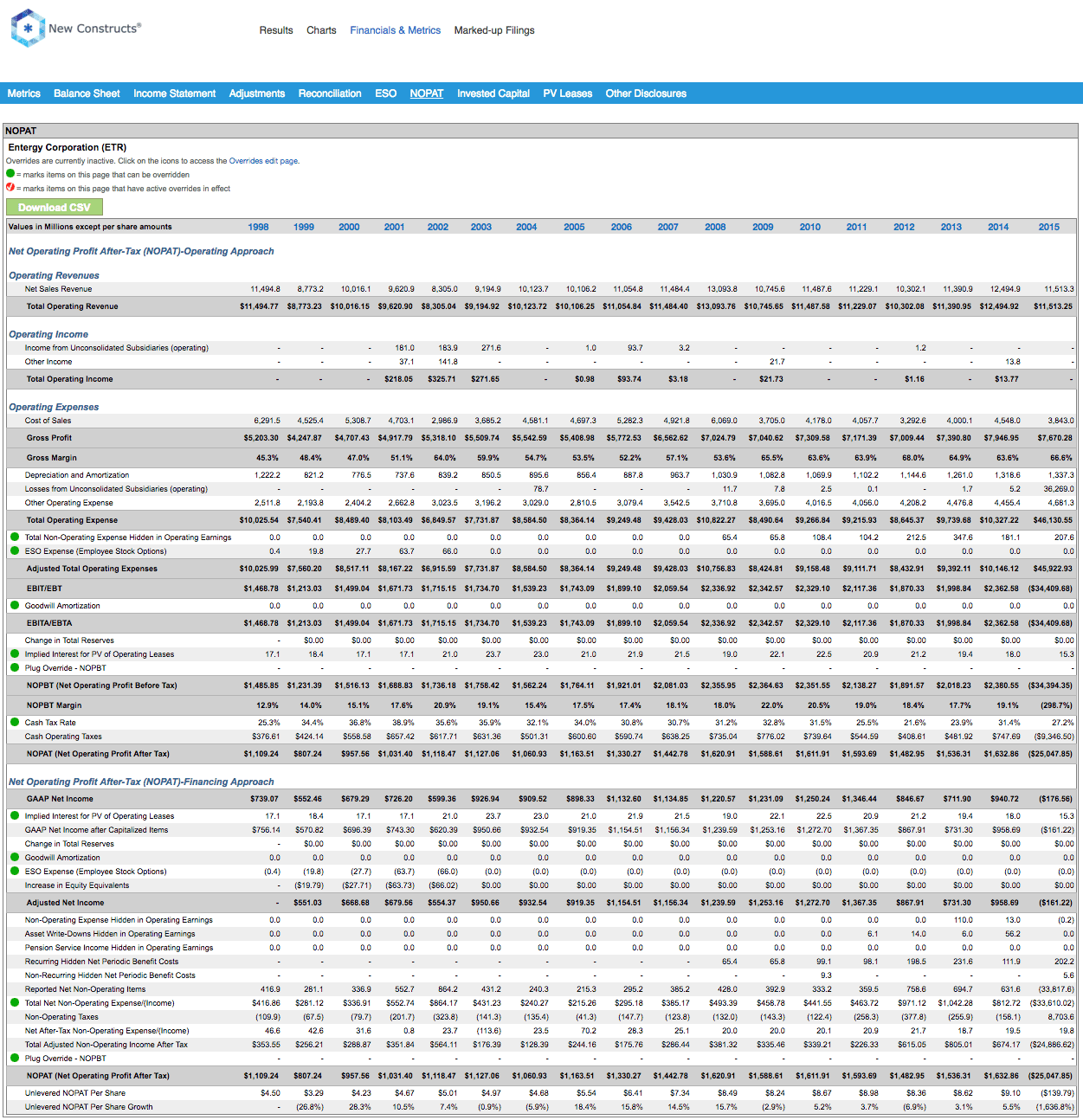Open Marked-up Filings in top navigation
The width and height of the screenshot is (1083, 1120).
[x=494, y=30]
